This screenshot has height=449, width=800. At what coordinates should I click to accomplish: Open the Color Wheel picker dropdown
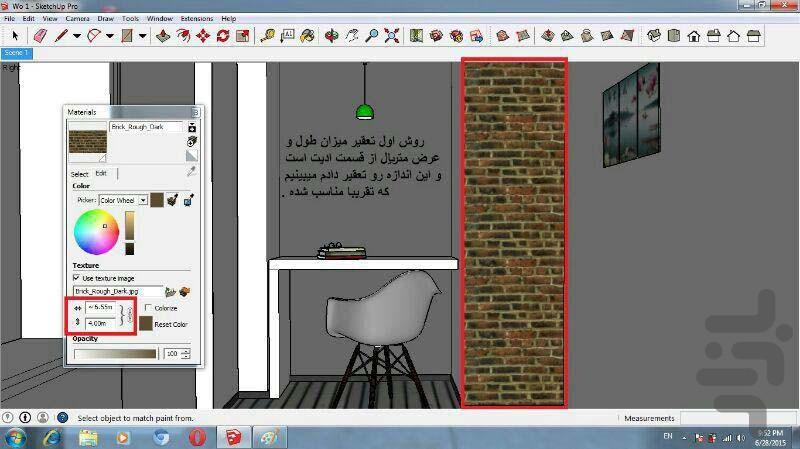point(143,200)
